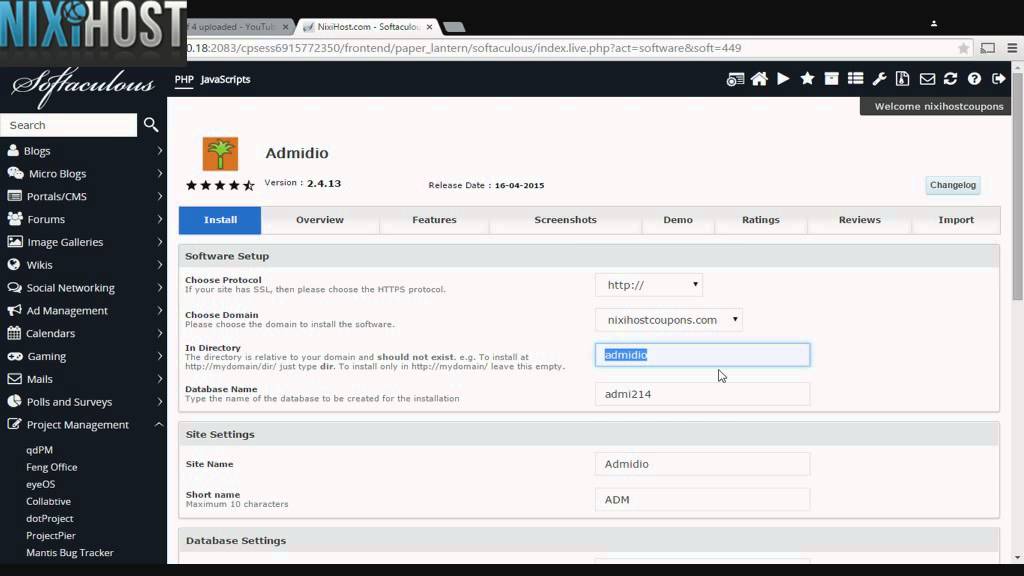1024x576 pixels.
Task: Open the cPanel control panel icon
Action: coord(735,80)
